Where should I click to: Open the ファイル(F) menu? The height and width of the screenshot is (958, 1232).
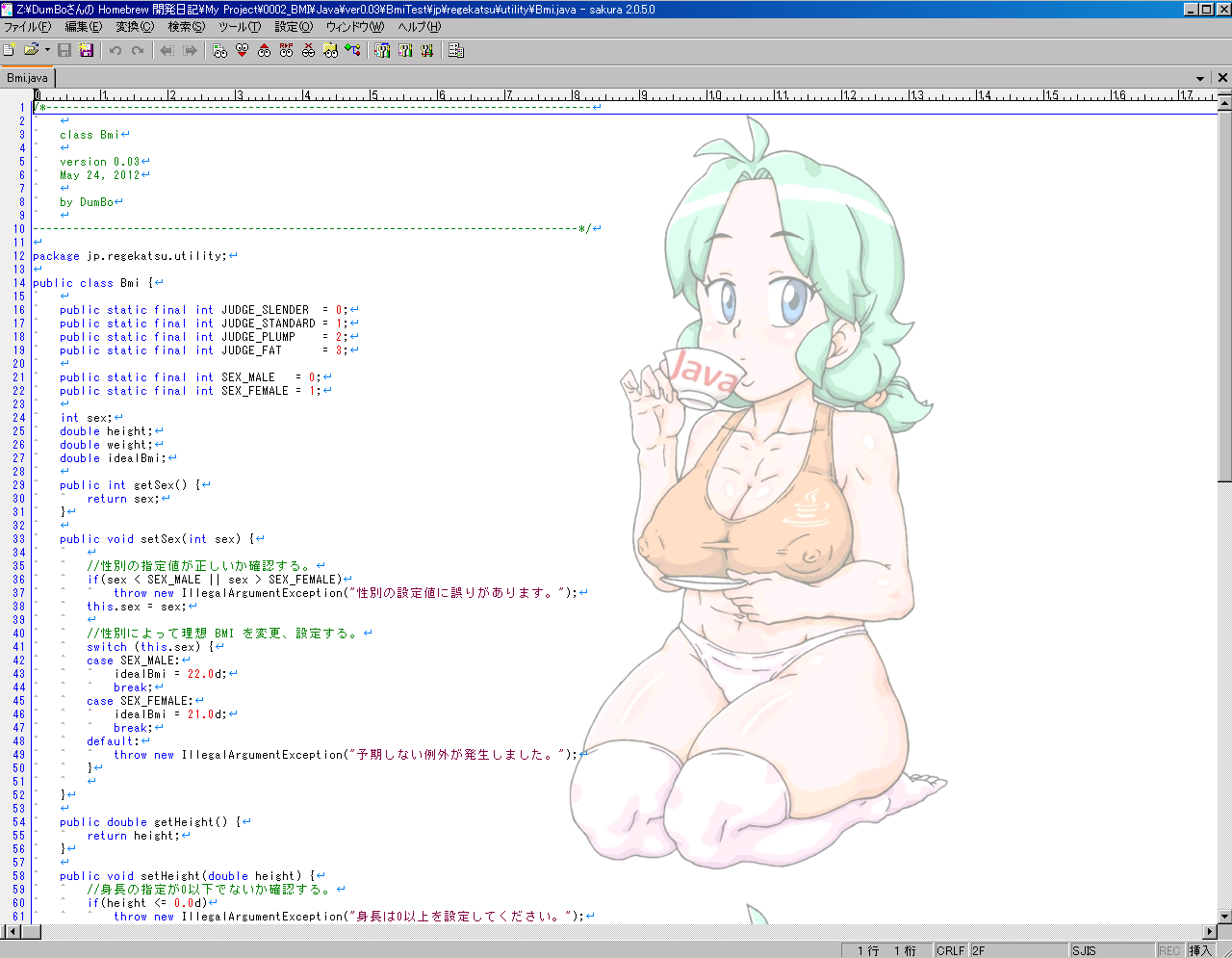[x=27, y=27]
